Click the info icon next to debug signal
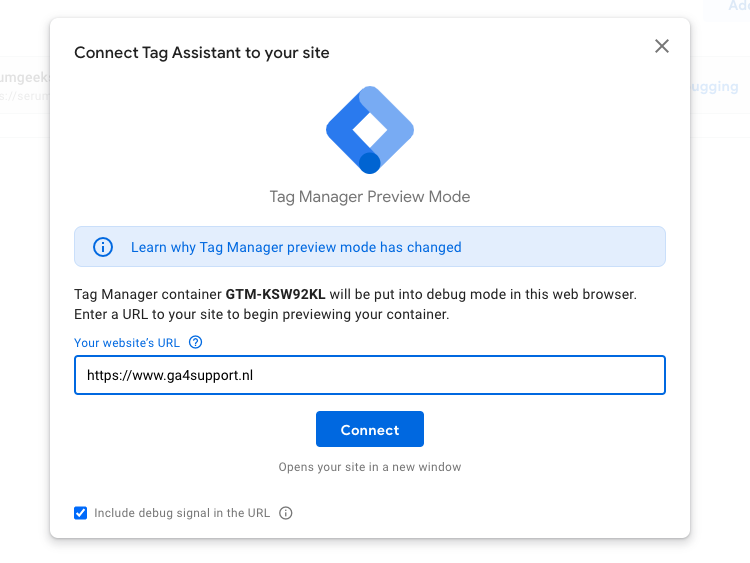The height and width of the screenshot is (563, 750). 286,513
